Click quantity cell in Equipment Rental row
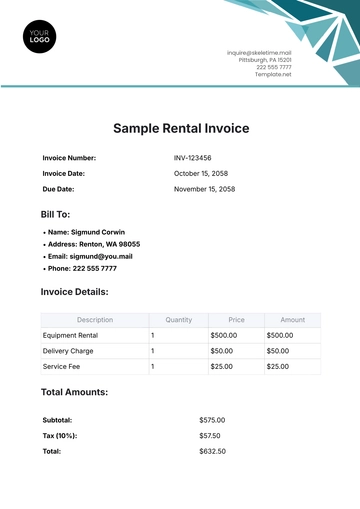The height and width of the screenshot is (509, 360). [x=179, y=335]
